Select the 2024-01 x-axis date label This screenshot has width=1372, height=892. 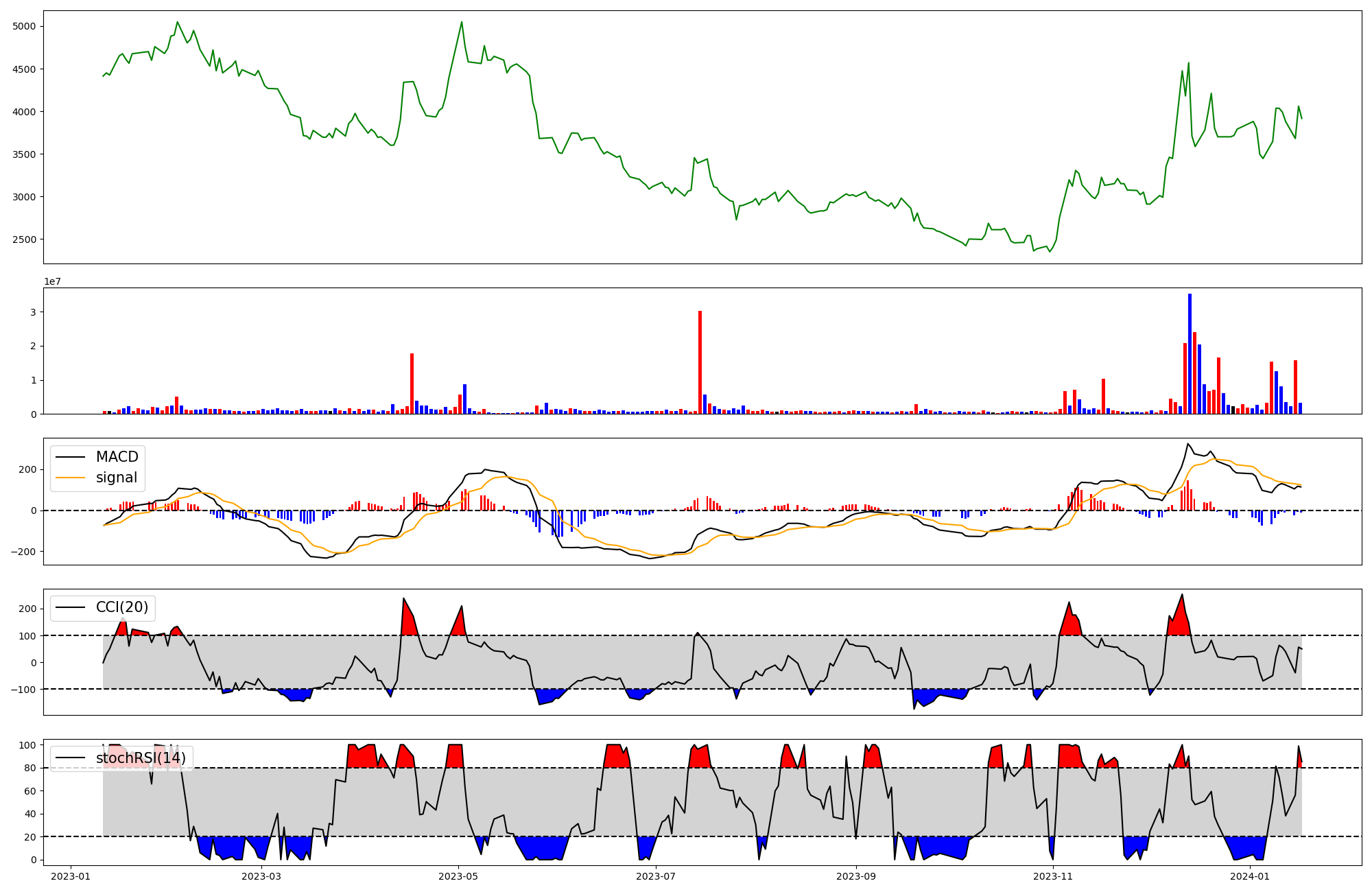point(1251,876)
